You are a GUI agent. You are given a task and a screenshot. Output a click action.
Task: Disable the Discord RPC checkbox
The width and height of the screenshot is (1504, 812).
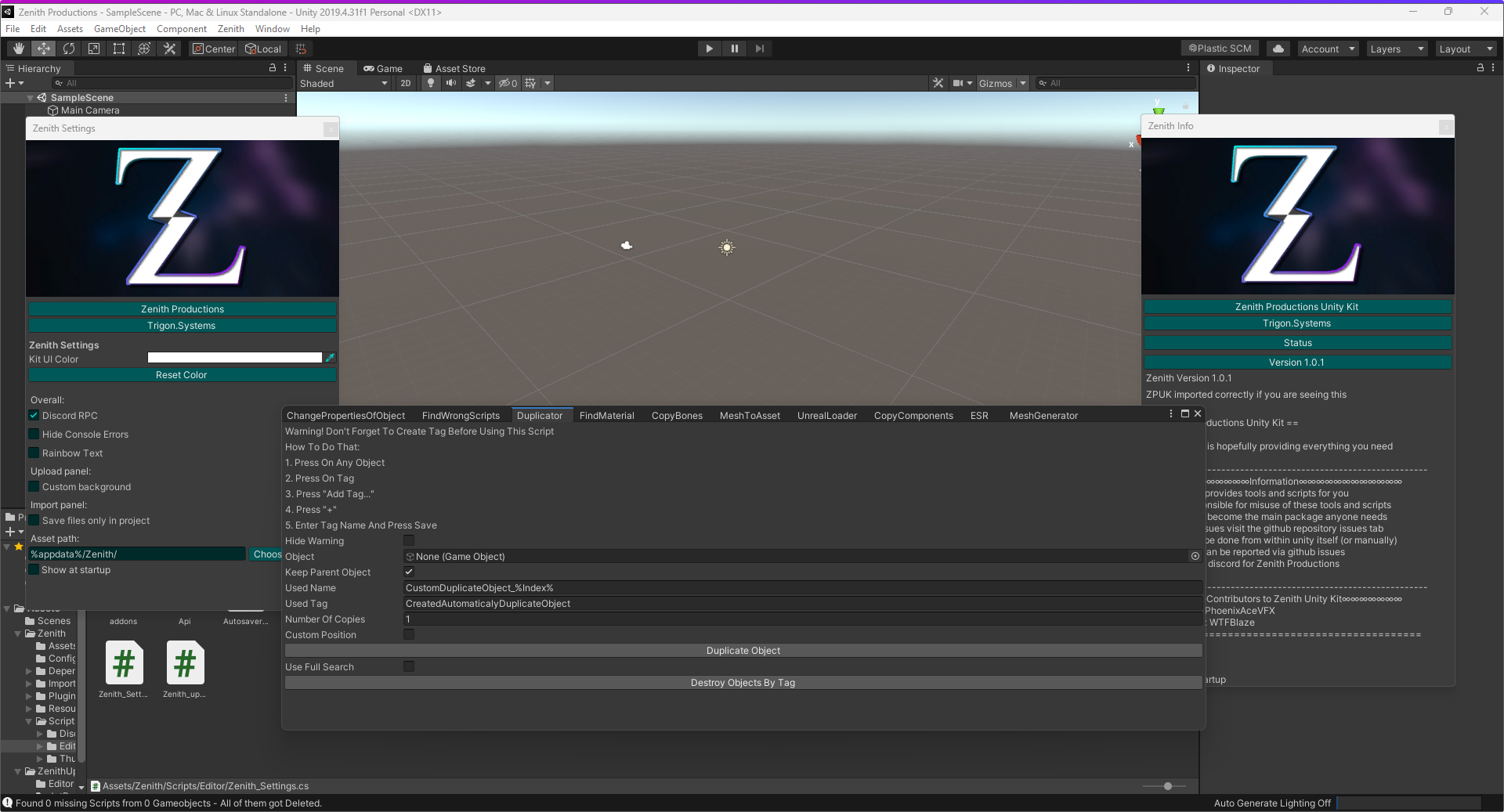coord(34,416)
